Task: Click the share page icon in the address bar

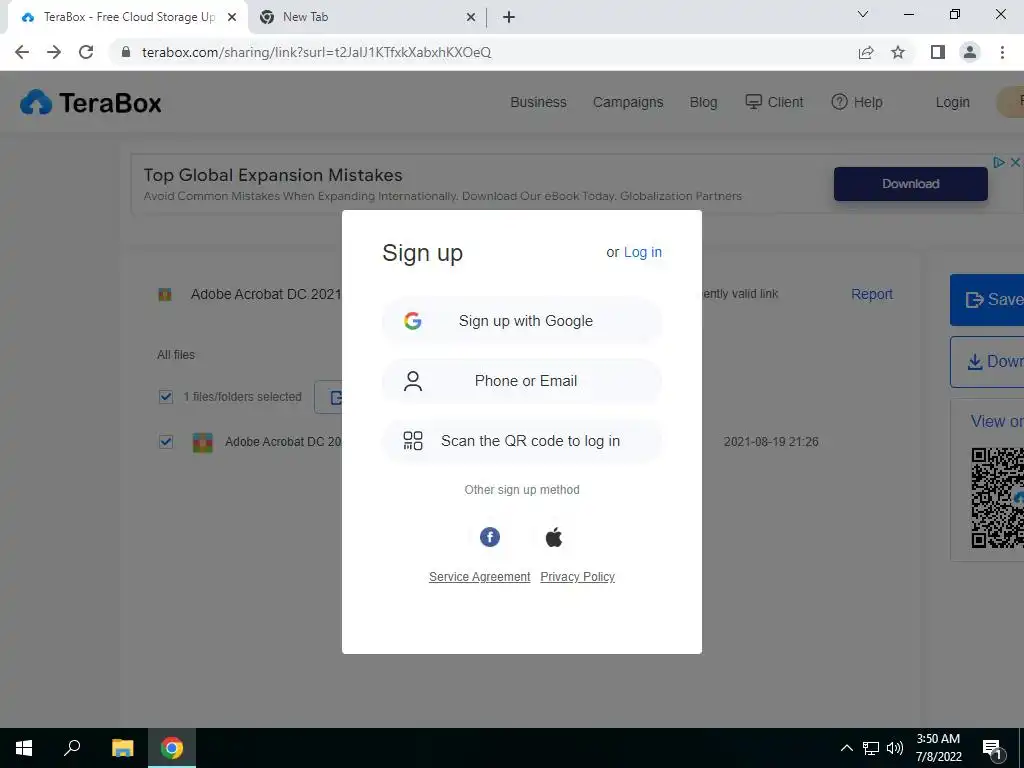Action: [866, 52]
